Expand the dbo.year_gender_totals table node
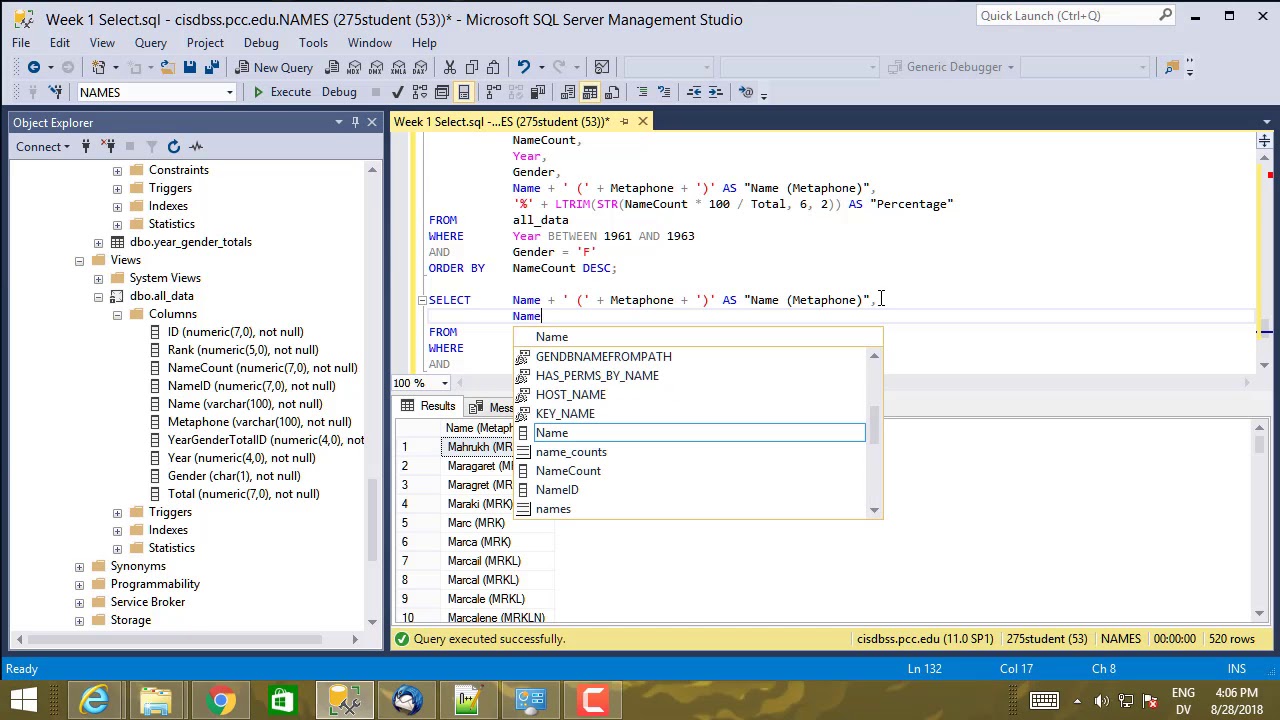 click(98, 242)
